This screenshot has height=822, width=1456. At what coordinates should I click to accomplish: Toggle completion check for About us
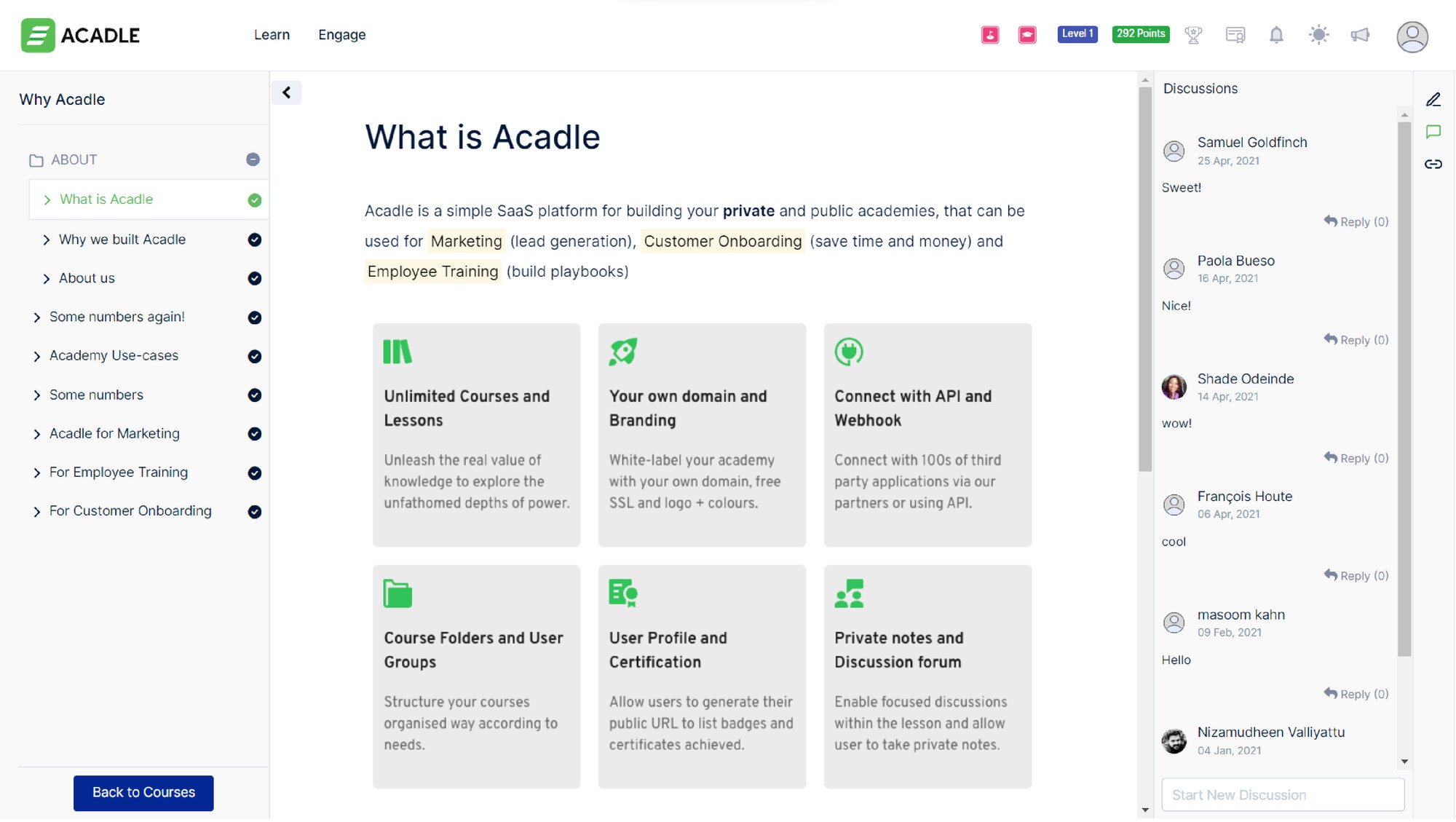(x=254, y=279)
